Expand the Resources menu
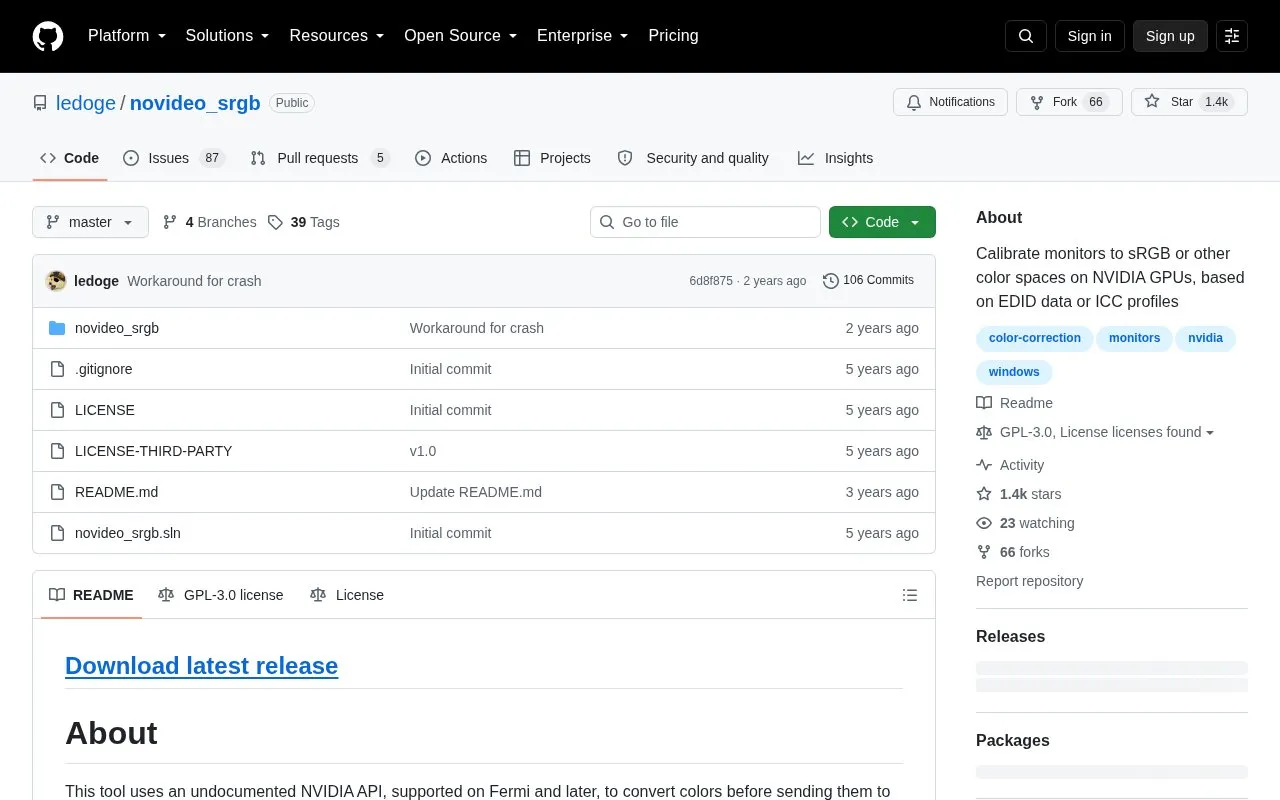The height and width of the screenshot is (800, 1280). pyautogui.click(x=337, y=36)
